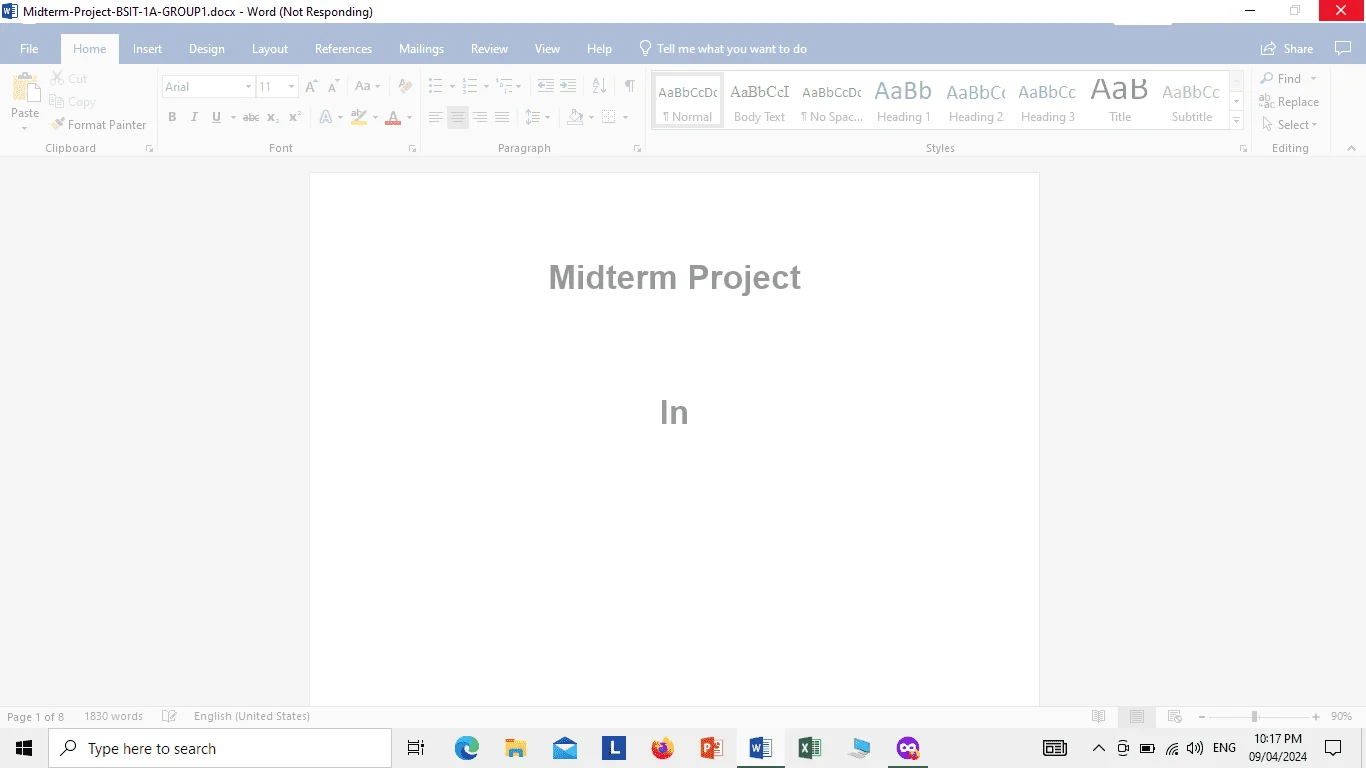
Task: Open Microsoft Edge from taskbar
Action: [x=467, y=748]
